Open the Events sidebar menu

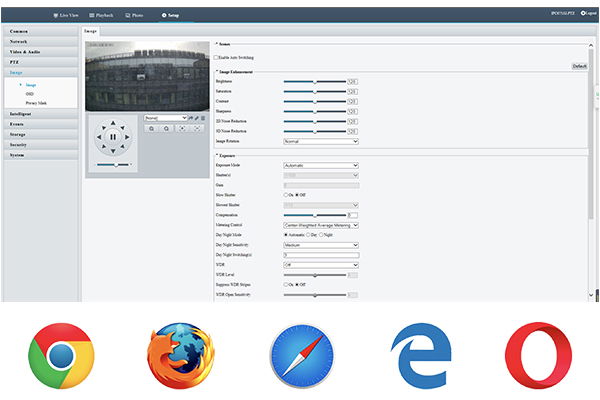pos(41,124)
